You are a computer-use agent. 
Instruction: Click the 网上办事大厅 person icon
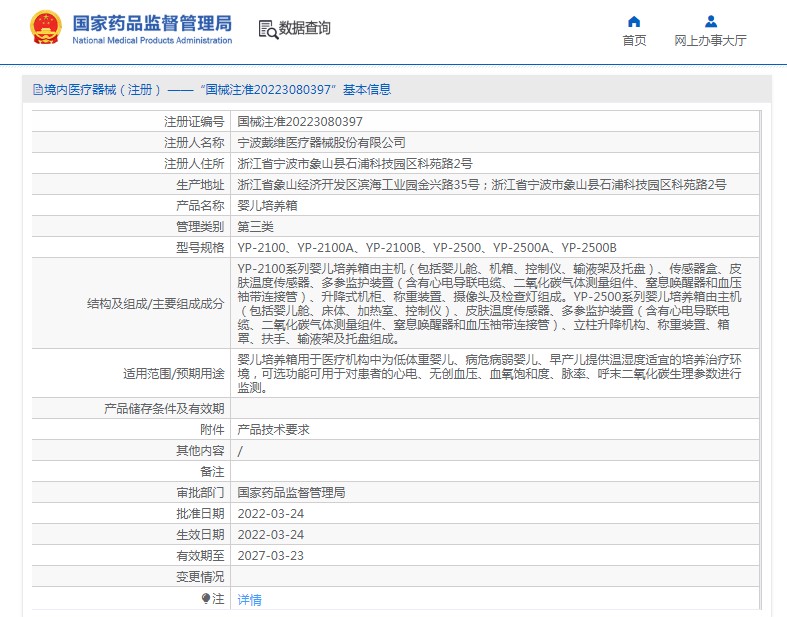point(710,21)
